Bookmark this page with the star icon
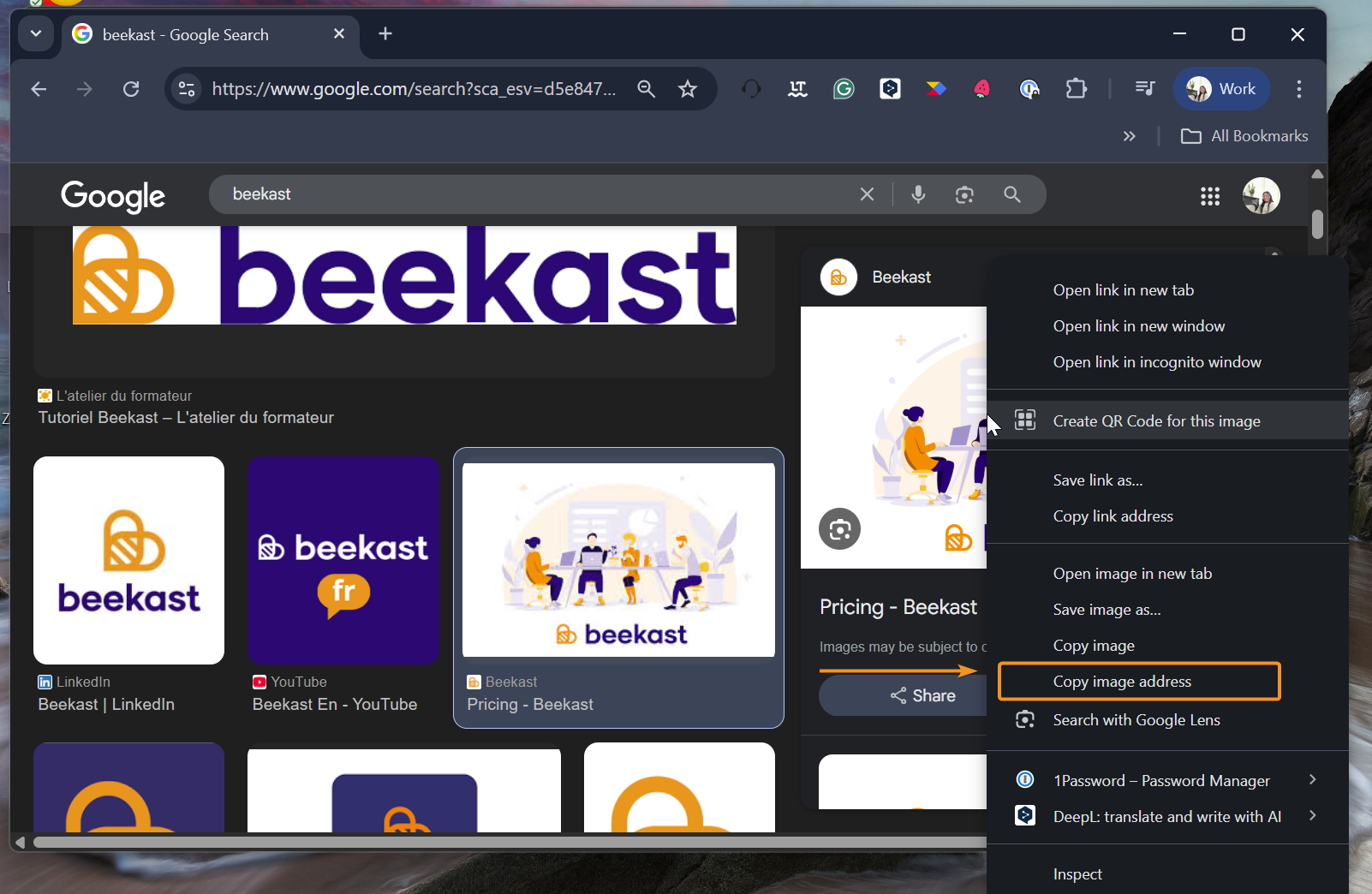 (x=688, y=89)
